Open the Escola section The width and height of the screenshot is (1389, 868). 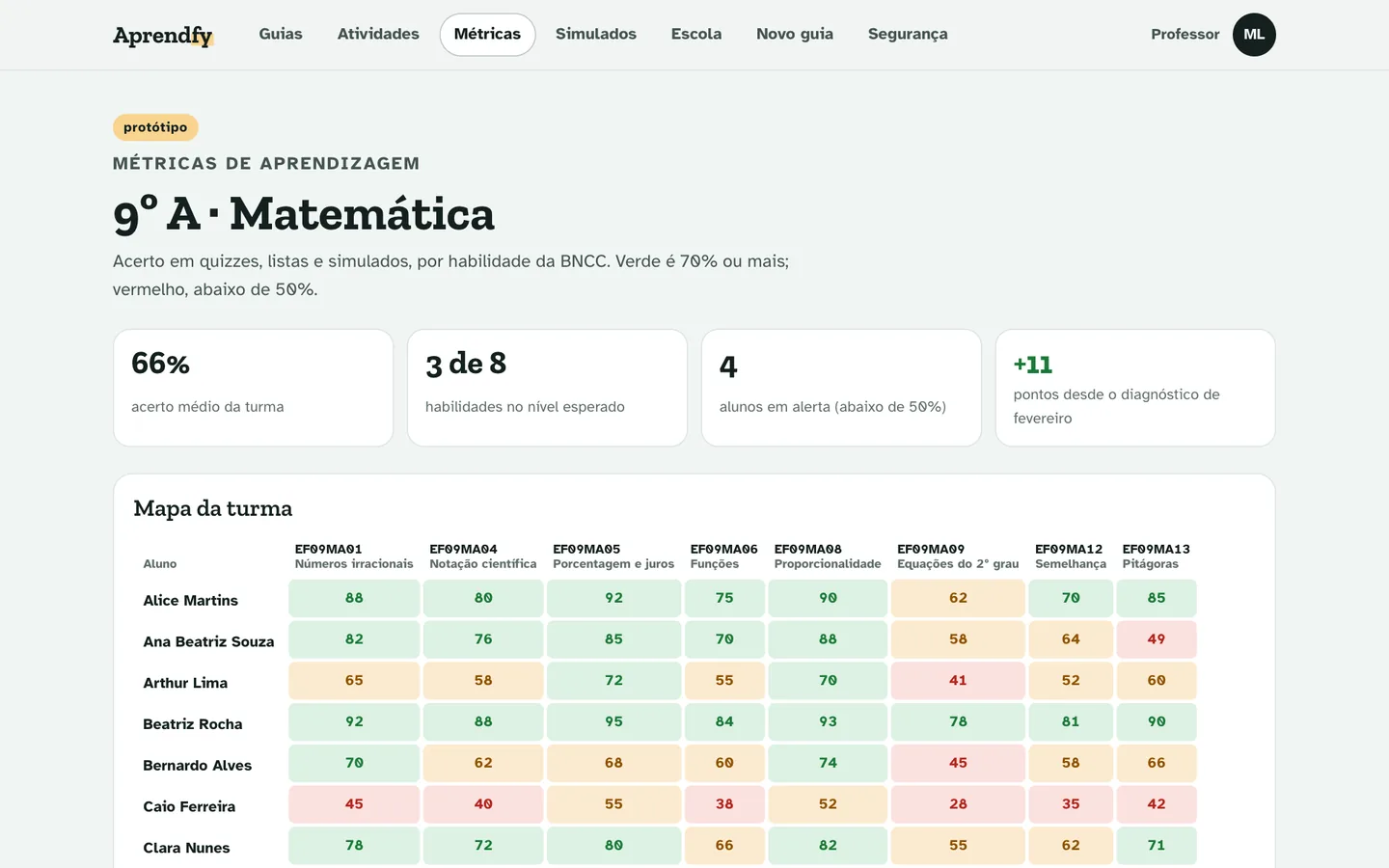coord(696,35)
